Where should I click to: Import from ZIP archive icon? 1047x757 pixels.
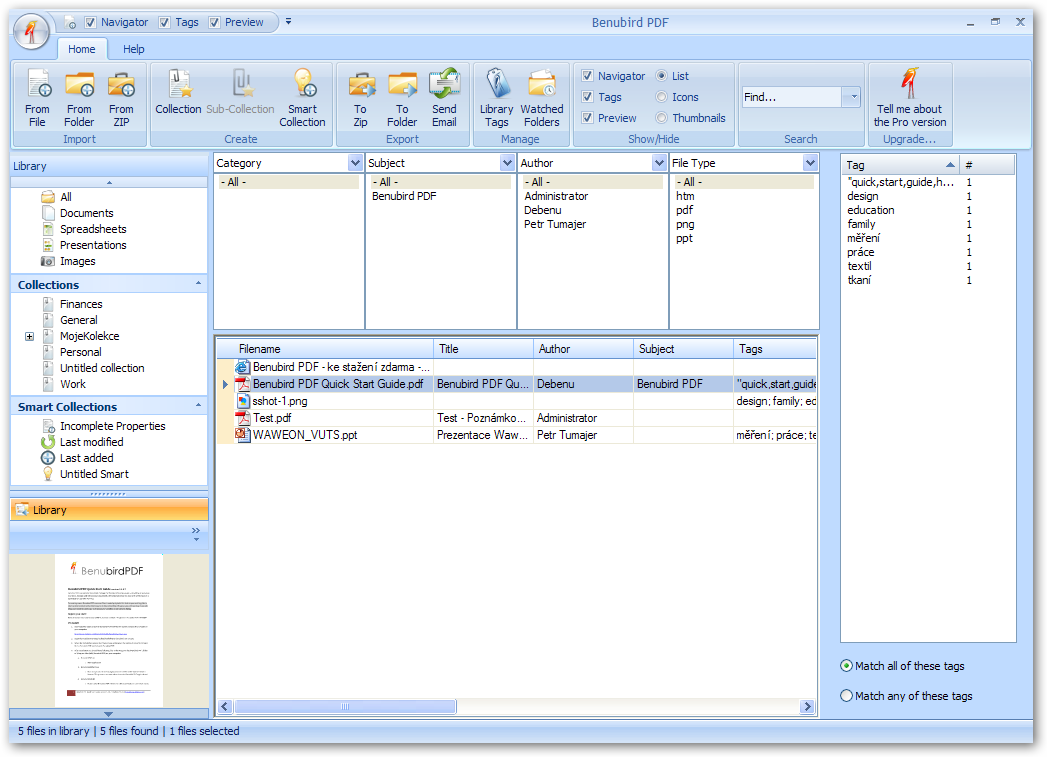(x=121, y=98)
